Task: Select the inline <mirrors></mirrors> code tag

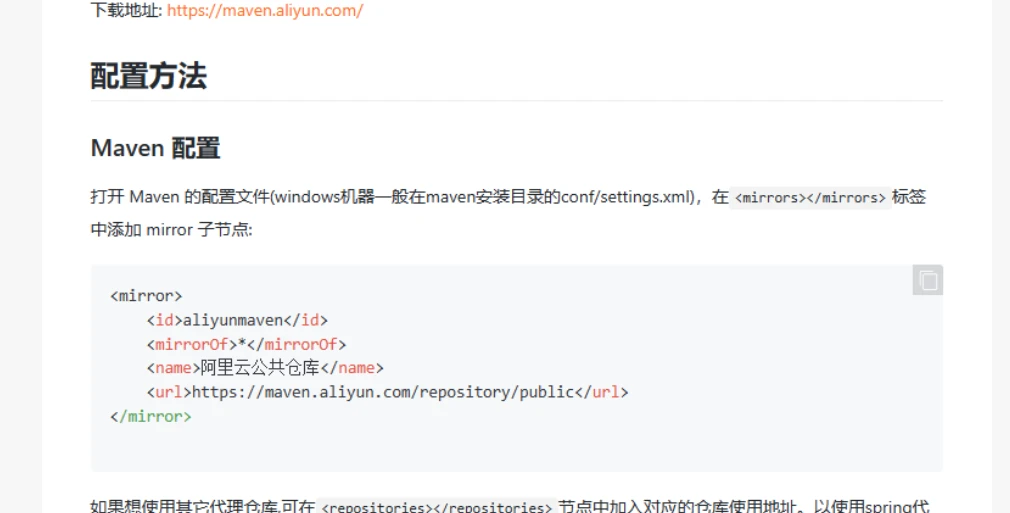Action: (x=810, y=197)
